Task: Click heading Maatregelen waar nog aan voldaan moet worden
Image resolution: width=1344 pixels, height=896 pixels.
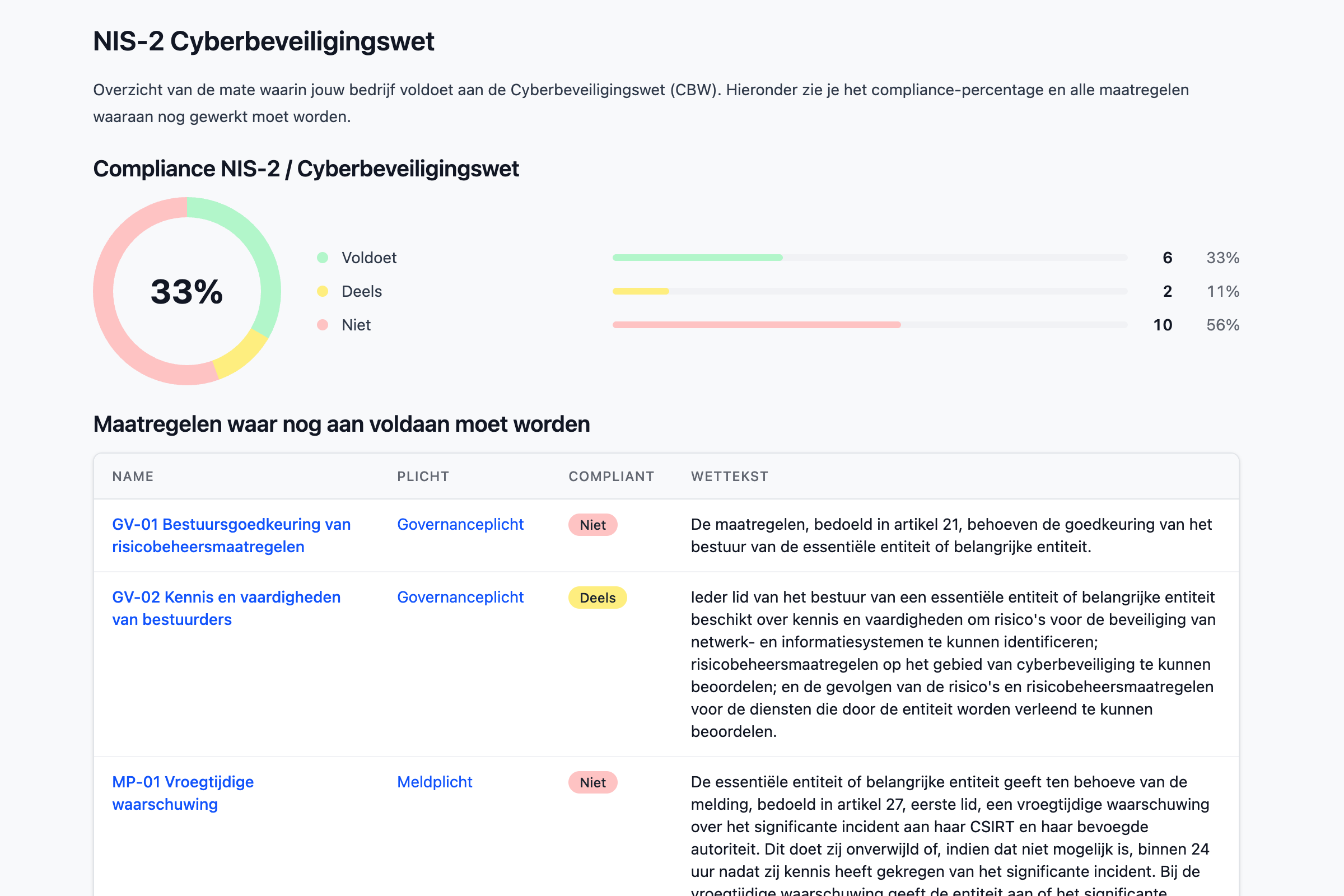Action: (341, 424)
